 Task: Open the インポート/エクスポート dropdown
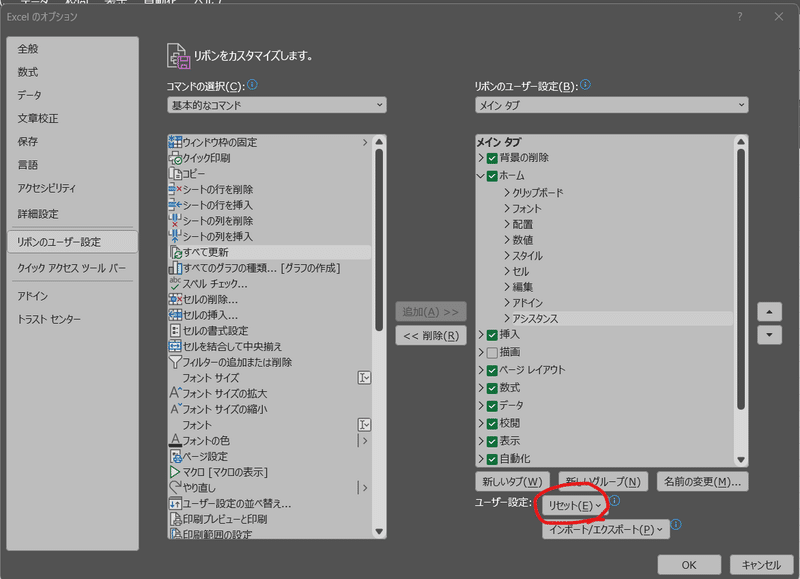pyautogui.click(x=606, y=530)
